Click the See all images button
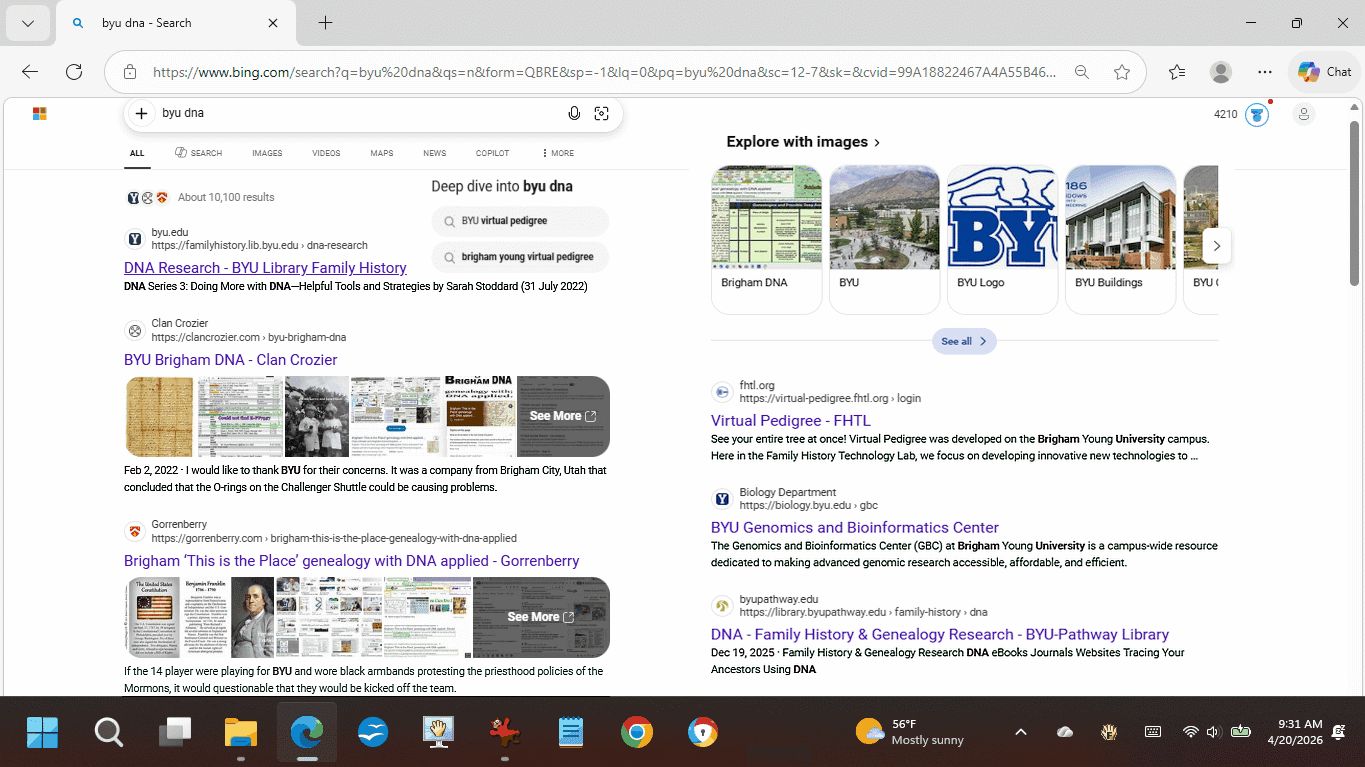 (x=963, y=341)
